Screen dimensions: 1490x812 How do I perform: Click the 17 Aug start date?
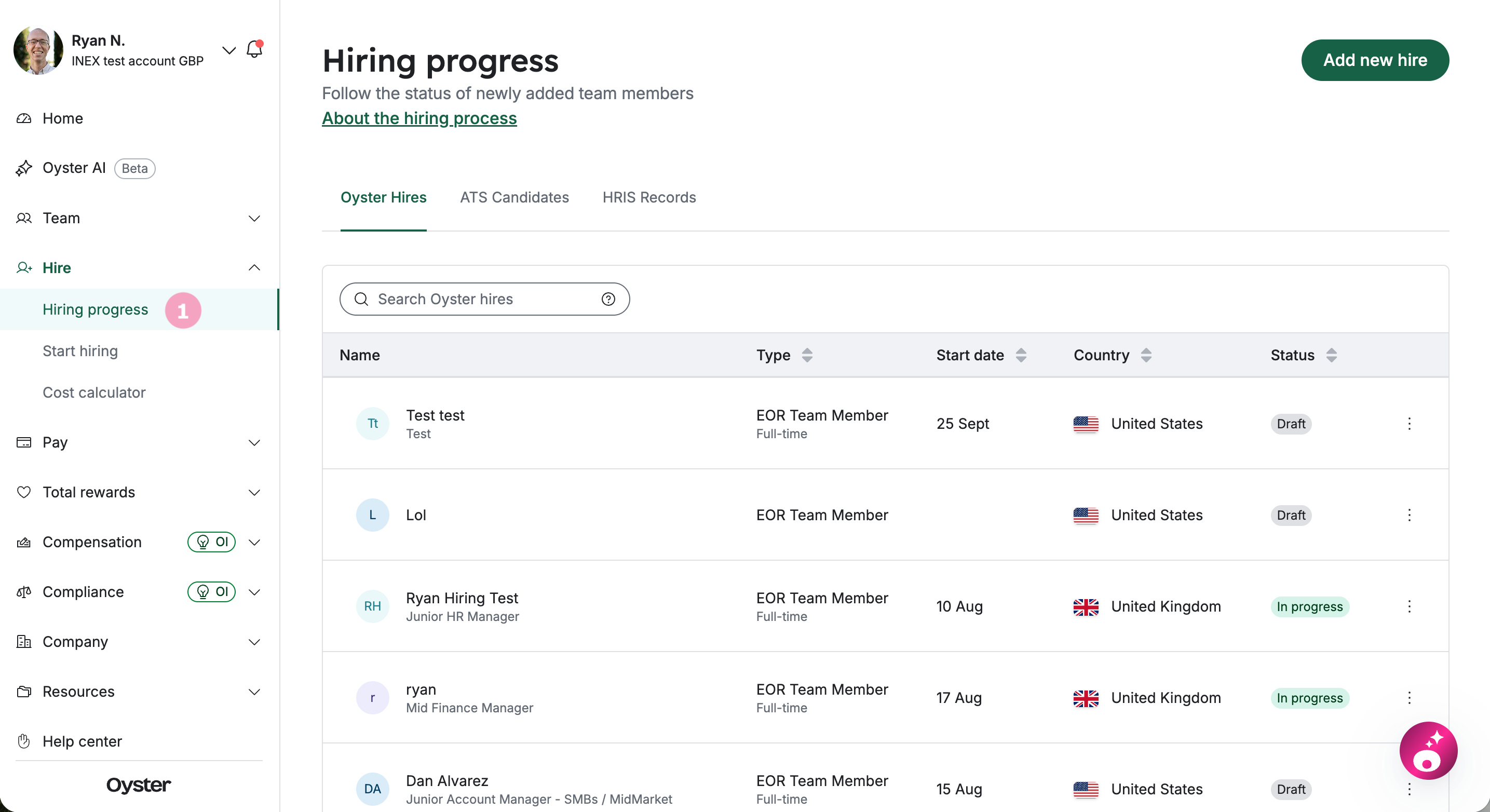pyautogui.click(x=959, y=698)
